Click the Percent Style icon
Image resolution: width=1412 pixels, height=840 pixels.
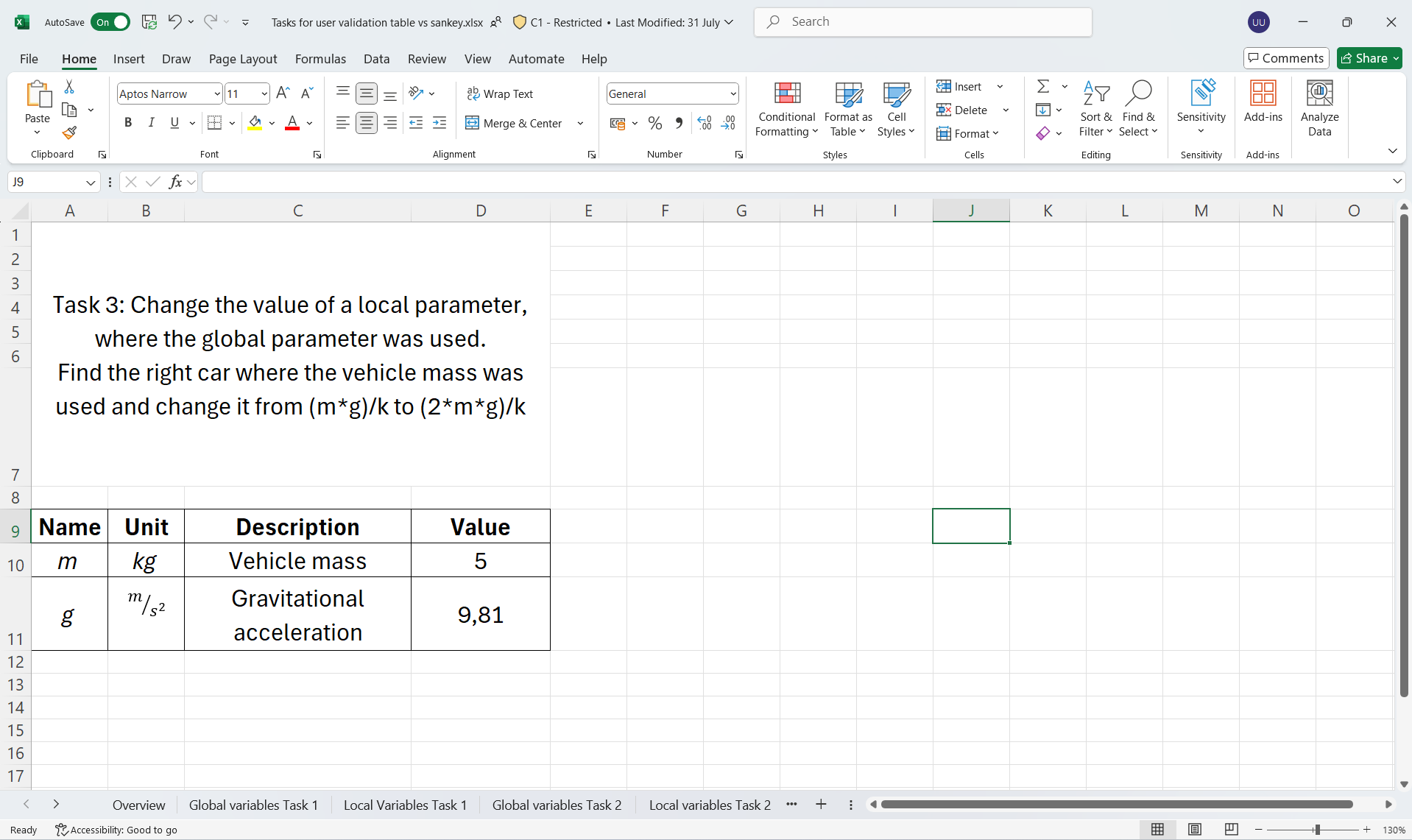pyautogui.click(x=654, y=124)
